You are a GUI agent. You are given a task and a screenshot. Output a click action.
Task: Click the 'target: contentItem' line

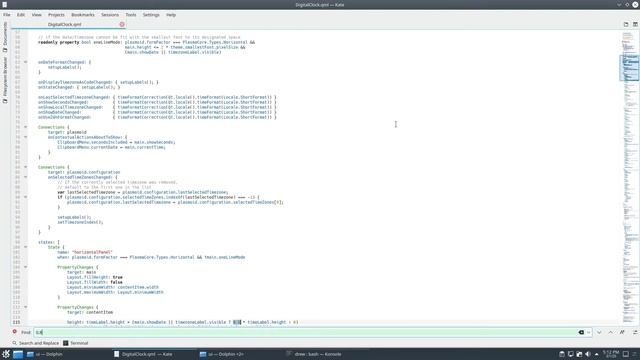coord(90,312)
